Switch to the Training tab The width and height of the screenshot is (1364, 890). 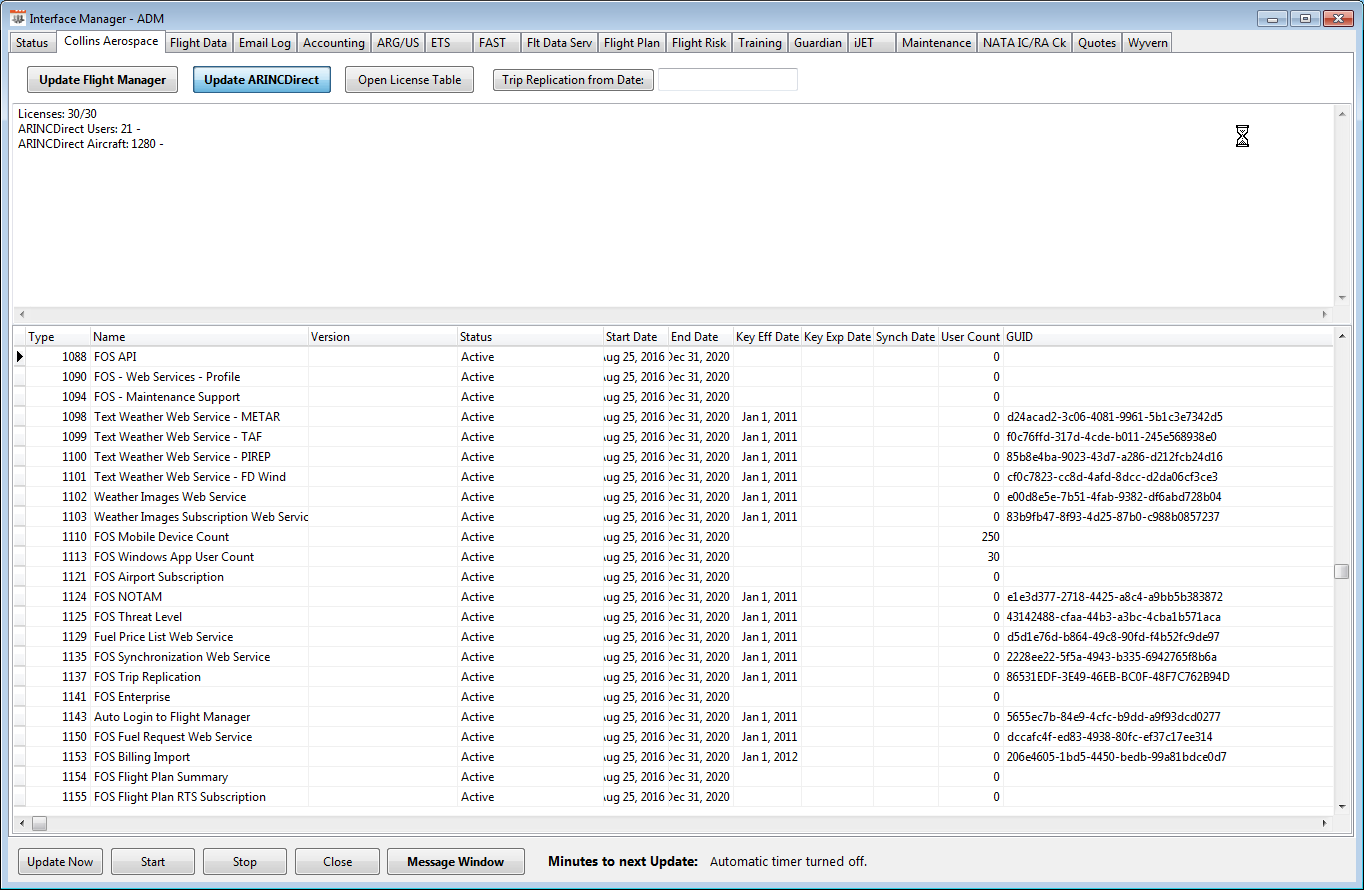pyautogui.click(x=760, y=43)
